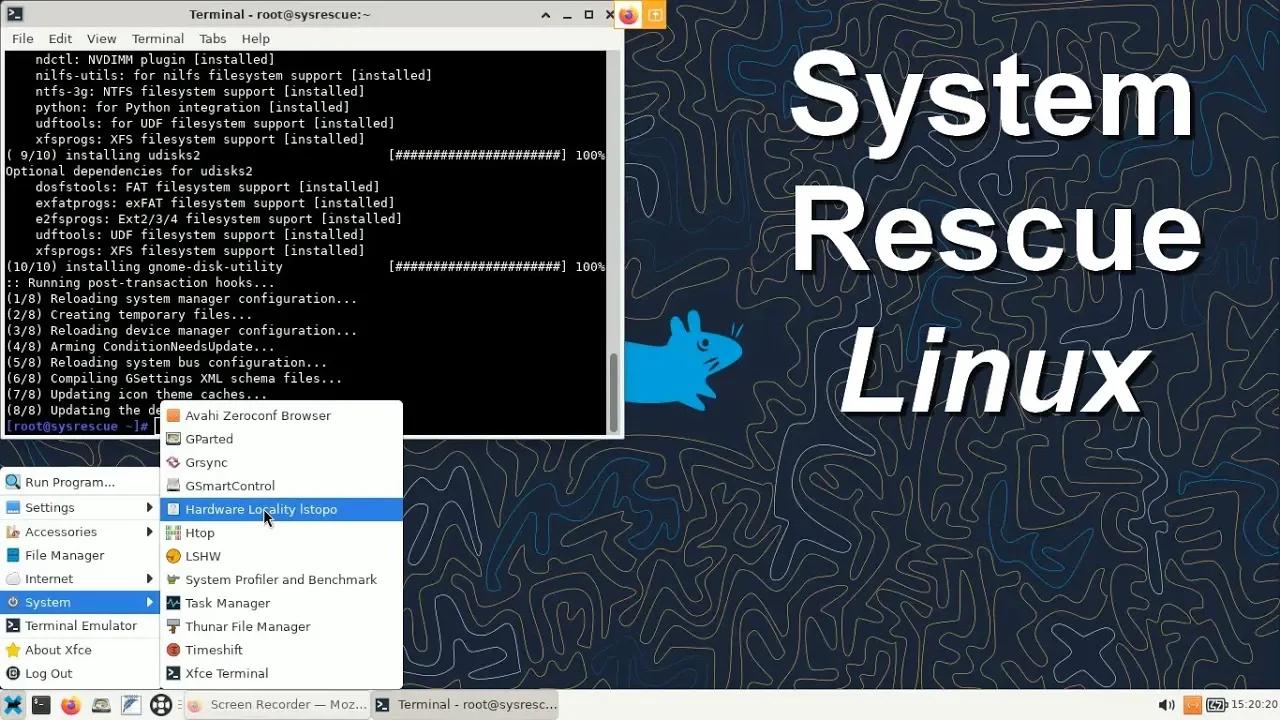1280x720 pixels.
Task: Open GParted from the System menu
Action: pos(210,439)
